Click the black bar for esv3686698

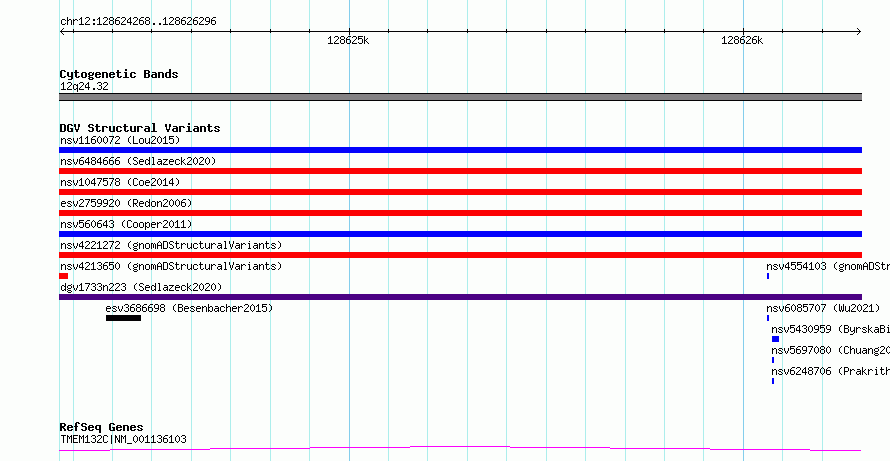123,318
